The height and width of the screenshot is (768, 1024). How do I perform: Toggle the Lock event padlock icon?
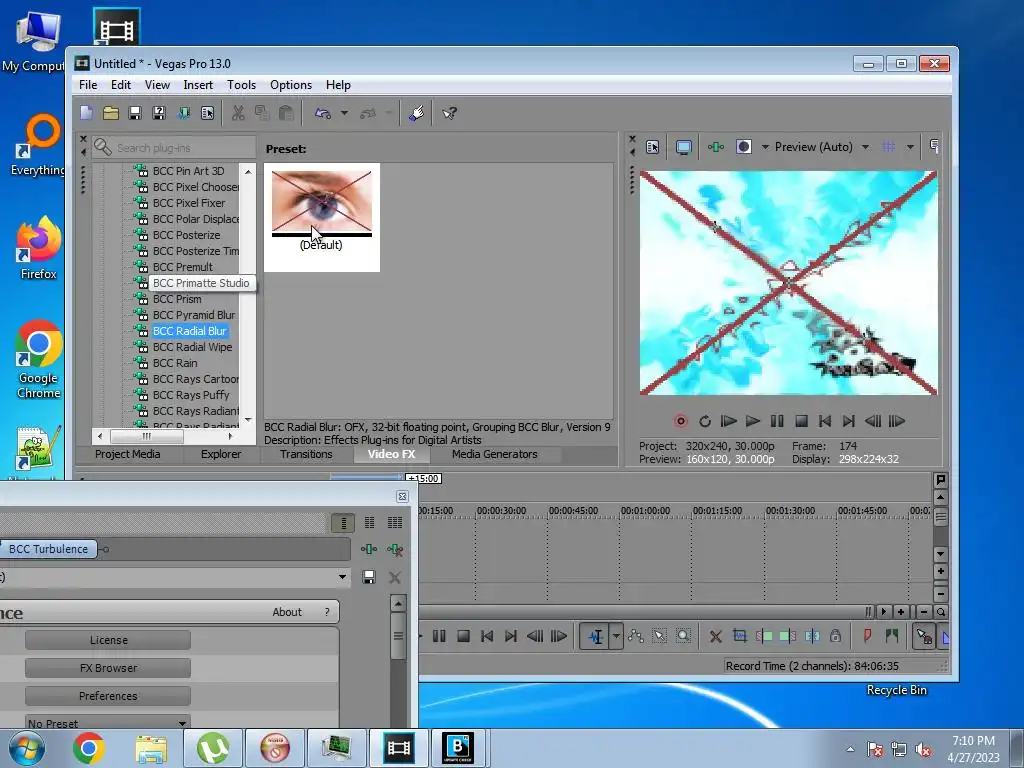835,636
